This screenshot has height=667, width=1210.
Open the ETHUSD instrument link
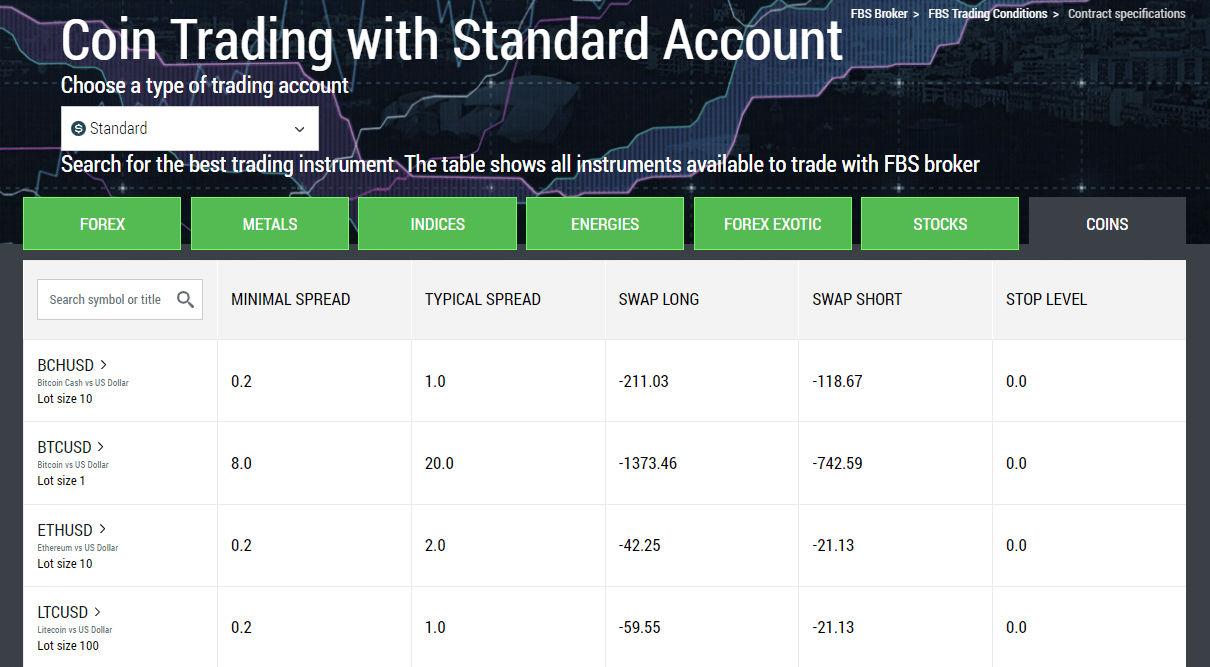pos(65,530)
